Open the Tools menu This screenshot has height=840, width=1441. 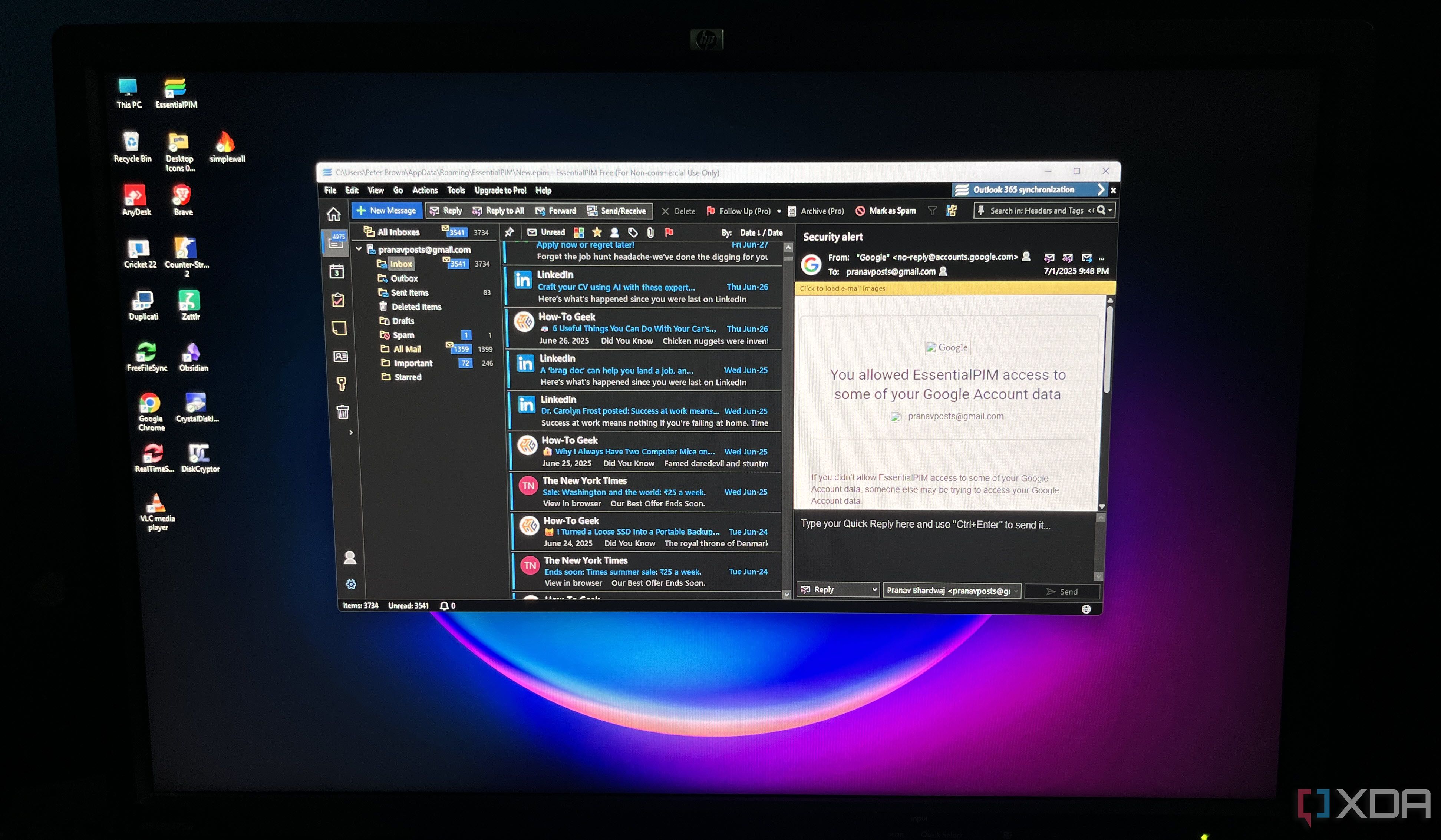click(456, 191)
